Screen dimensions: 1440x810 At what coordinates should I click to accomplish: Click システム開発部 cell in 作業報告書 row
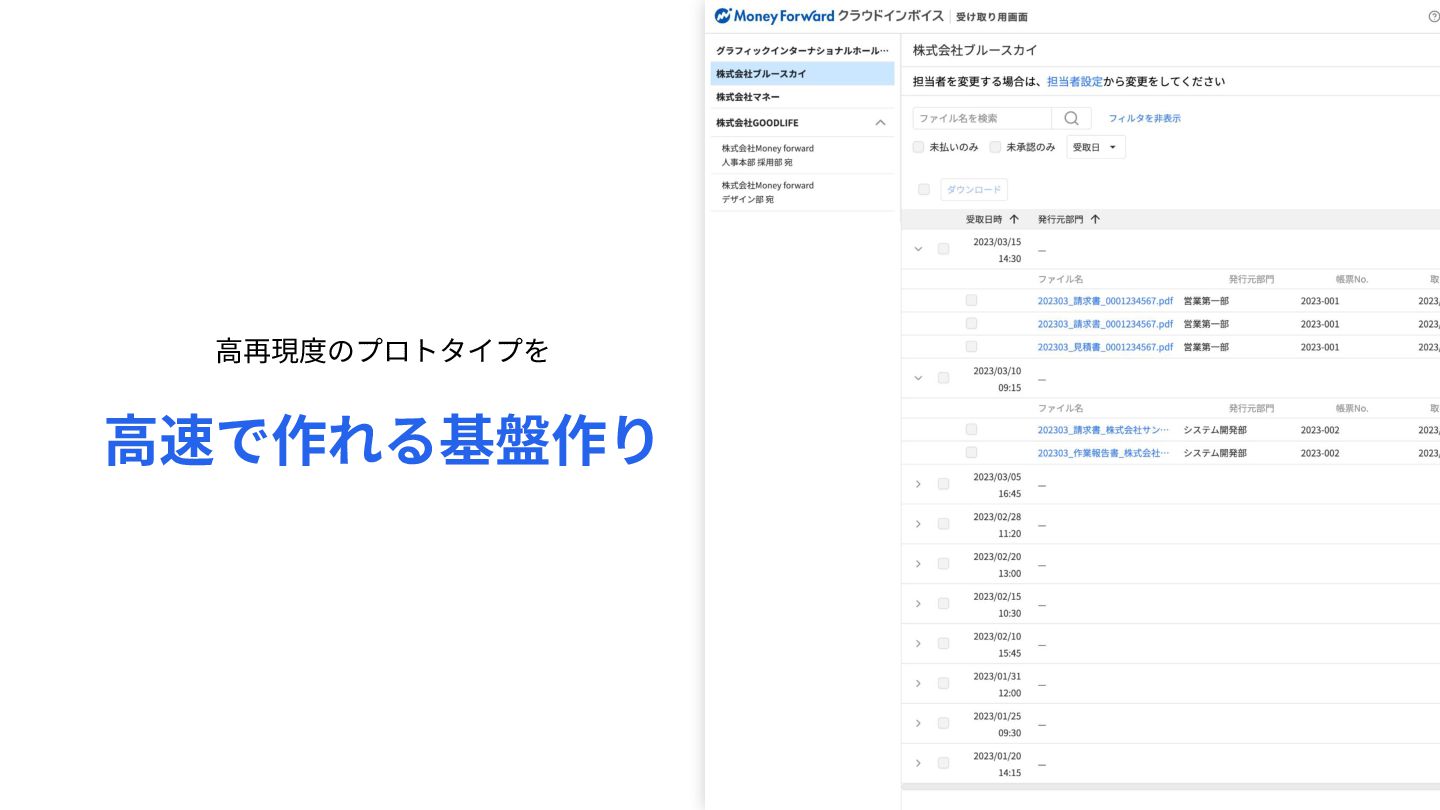[x=1215, y=453]
